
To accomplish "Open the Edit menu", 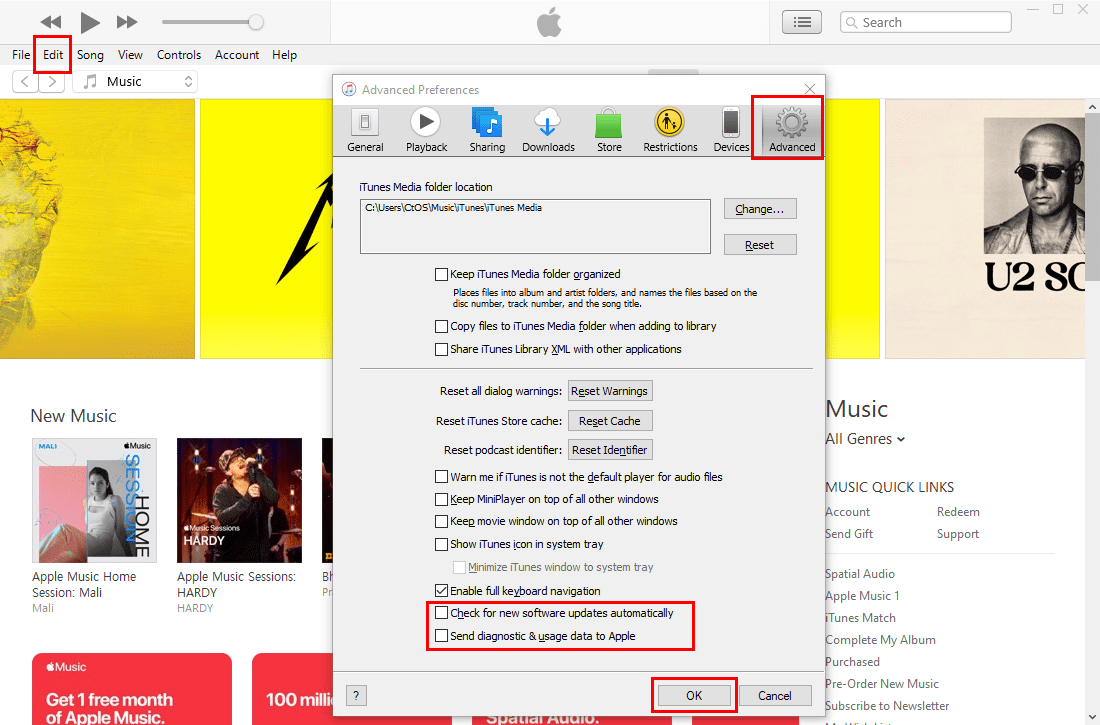I will pyautogui.click(x=53, y=55).
